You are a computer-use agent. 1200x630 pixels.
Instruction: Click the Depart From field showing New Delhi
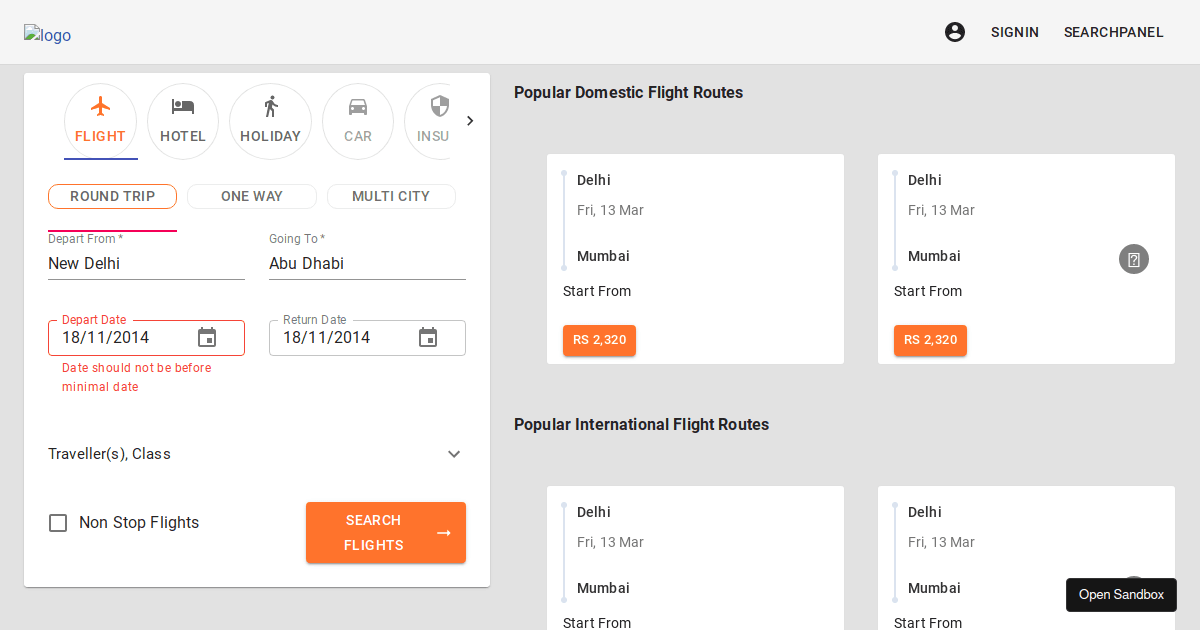(x=146, y=263)
